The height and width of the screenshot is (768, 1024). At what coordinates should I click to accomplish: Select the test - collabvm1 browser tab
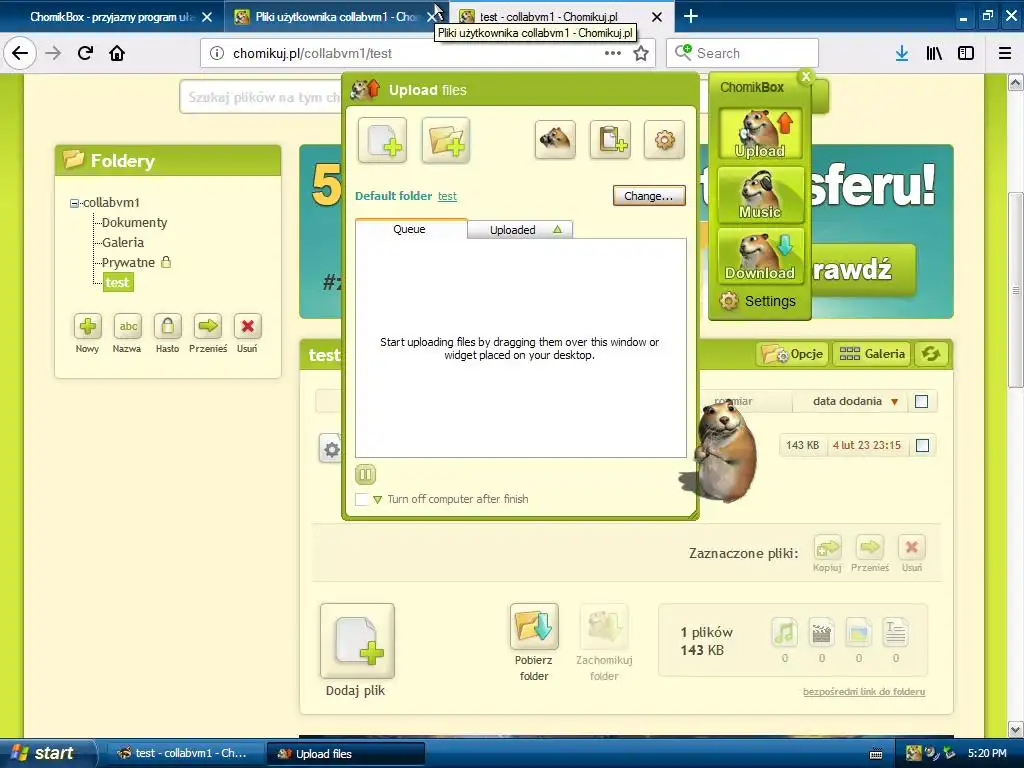click(x=549, y=17)
